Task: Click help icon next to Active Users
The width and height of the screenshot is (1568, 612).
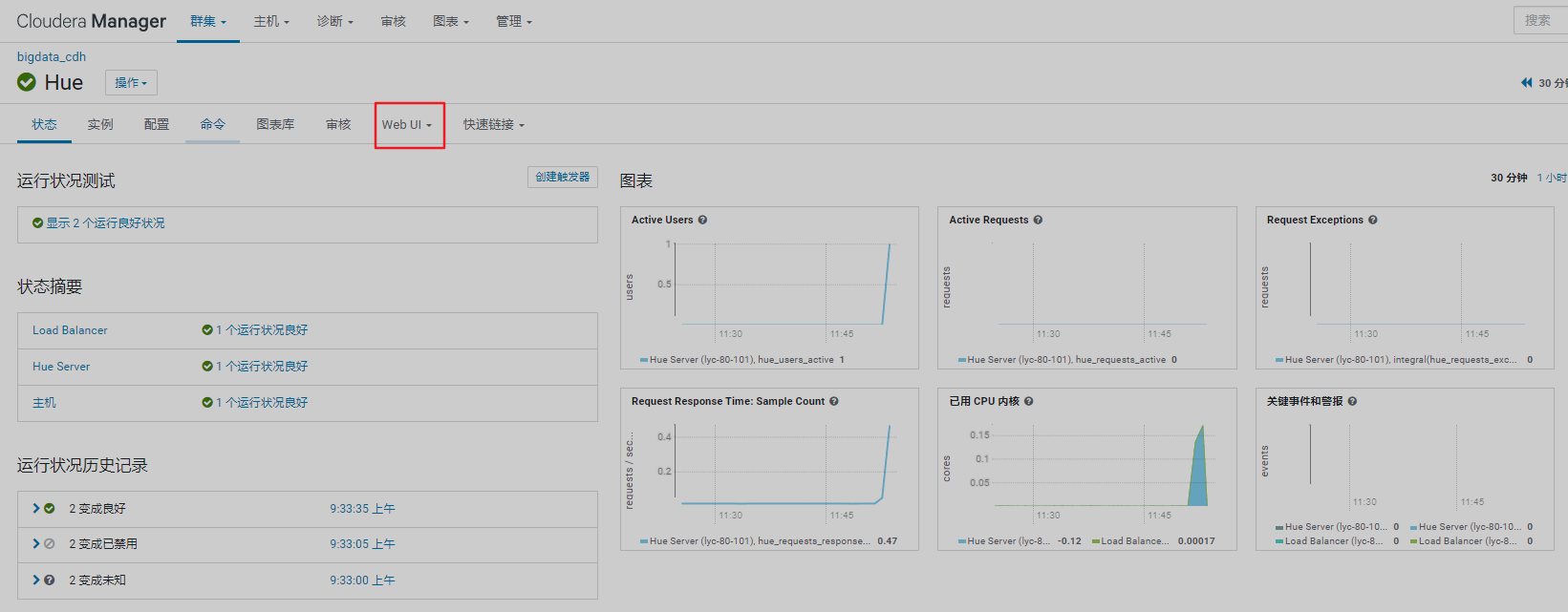Action: (x=702, y=220)
